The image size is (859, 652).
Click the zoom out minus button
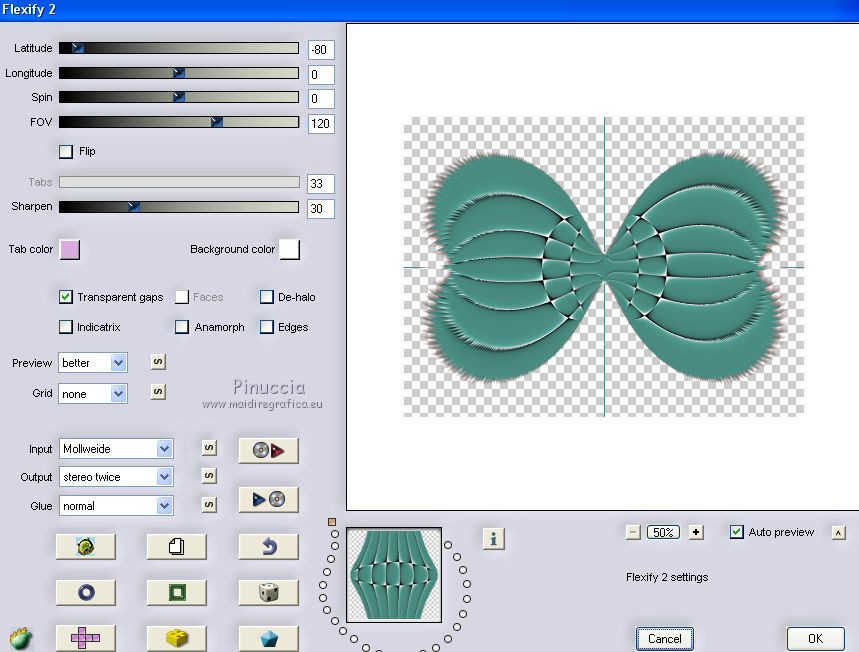(633, 532)
